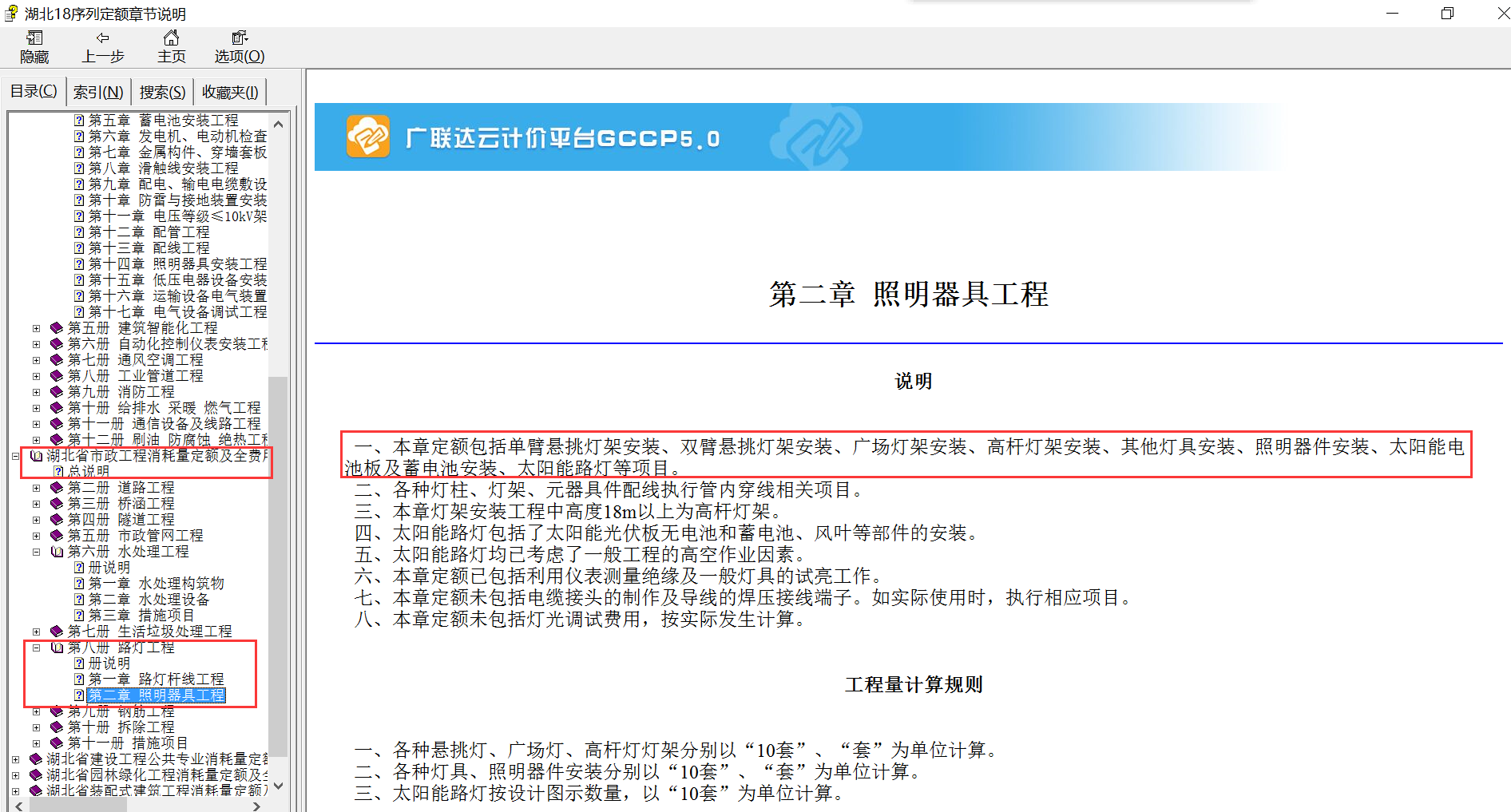Click the tree's horizontal scrollbar right arrow
The image size is (1511, 812).
coord(256,806)
